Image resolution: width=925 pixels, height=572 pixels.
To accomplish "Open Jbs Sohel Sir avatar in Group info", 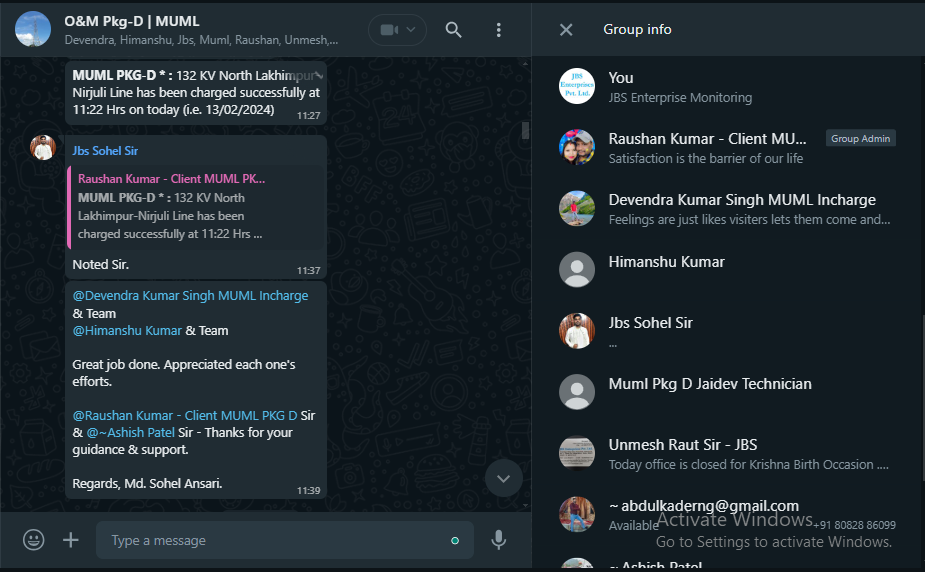I will (576, 331).
